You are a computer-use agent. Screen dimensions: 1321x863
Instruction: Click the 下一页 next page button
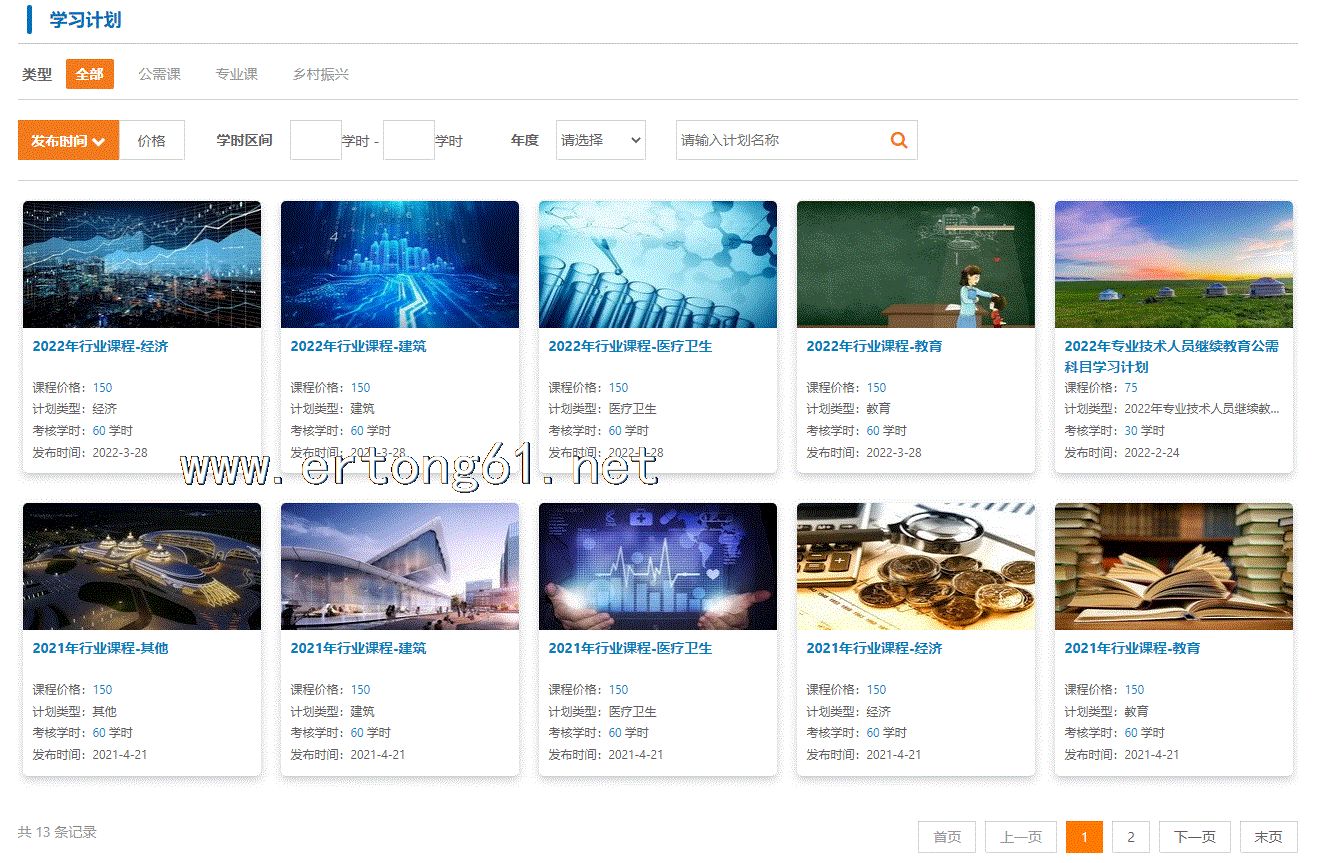coord(1194,837)
